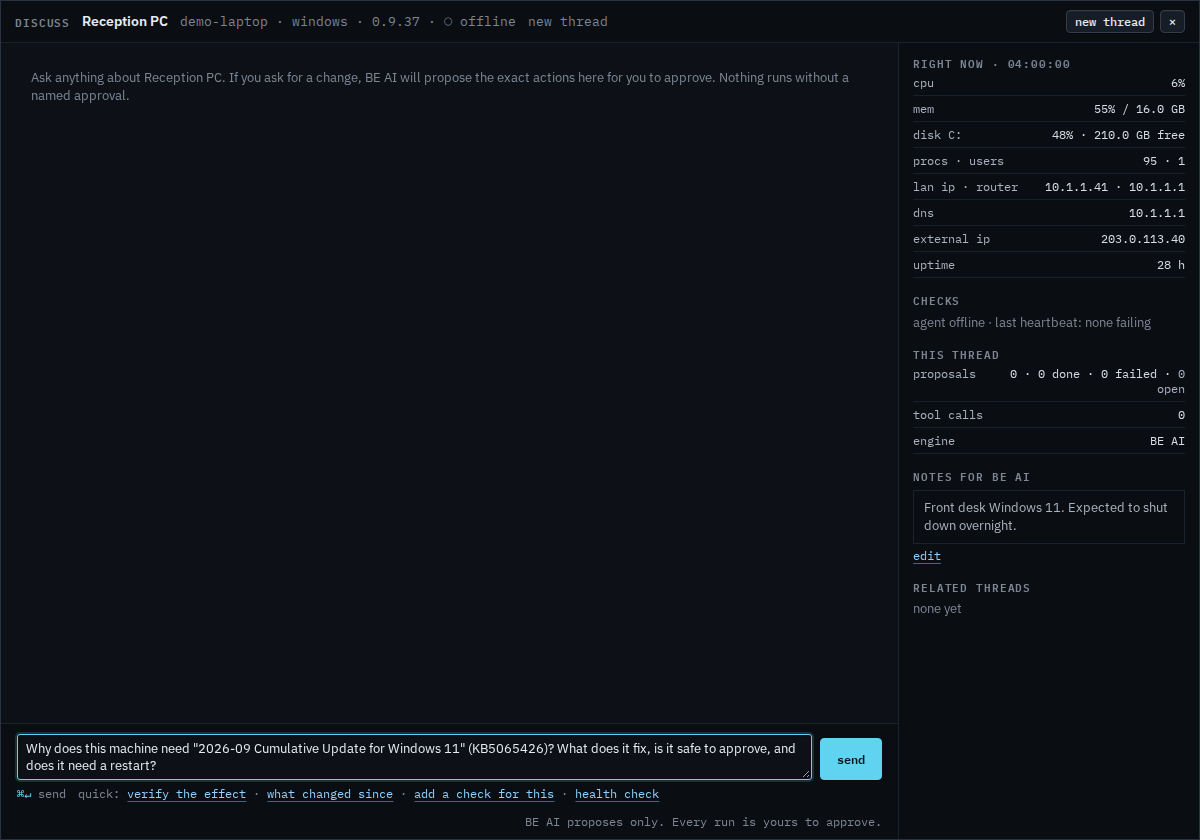Click the RIGHT NOW · 04:00:00 header

tap(991, 64)
